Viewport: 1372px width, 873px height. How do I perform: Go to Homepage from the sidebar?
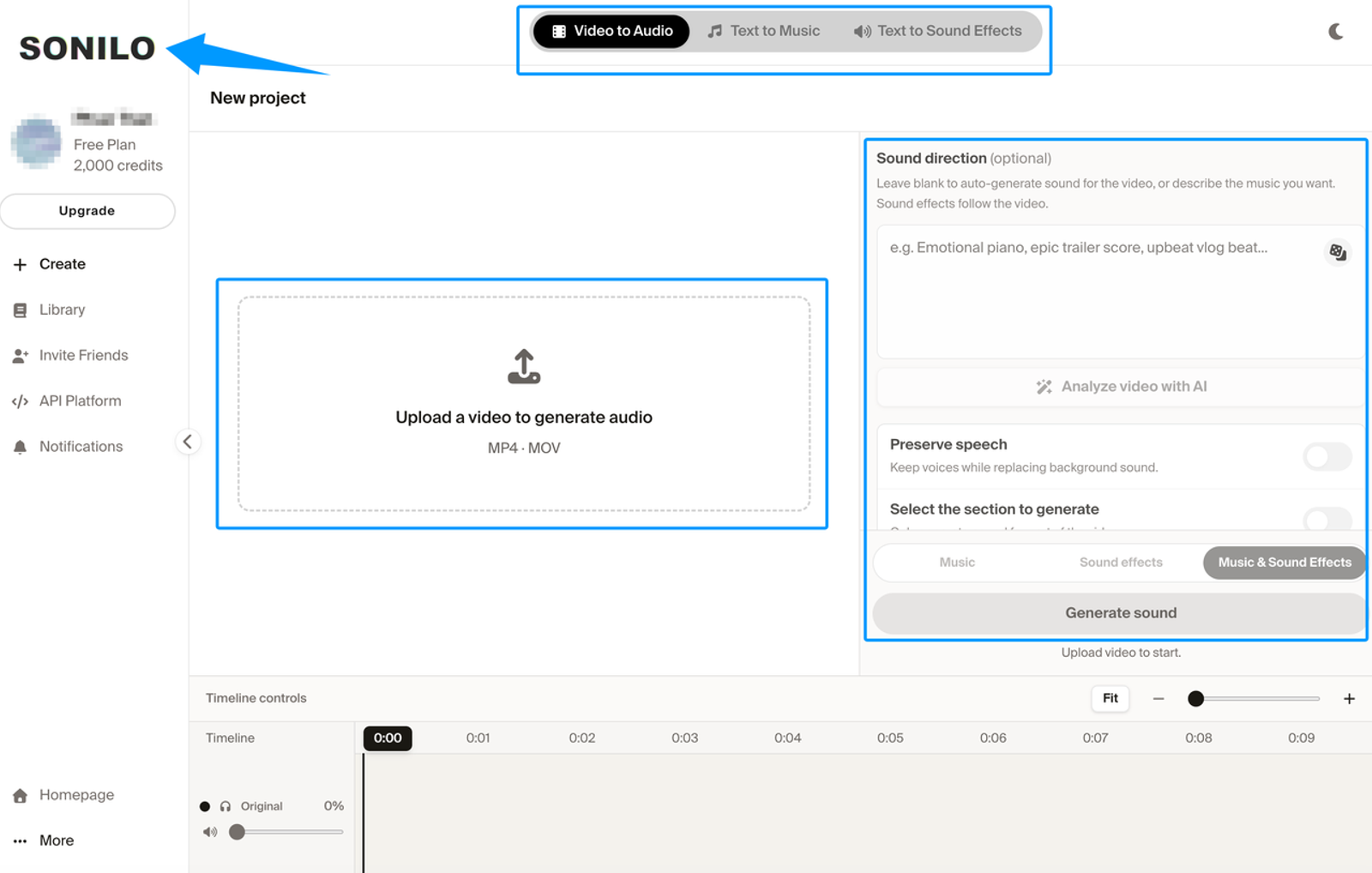63,795
